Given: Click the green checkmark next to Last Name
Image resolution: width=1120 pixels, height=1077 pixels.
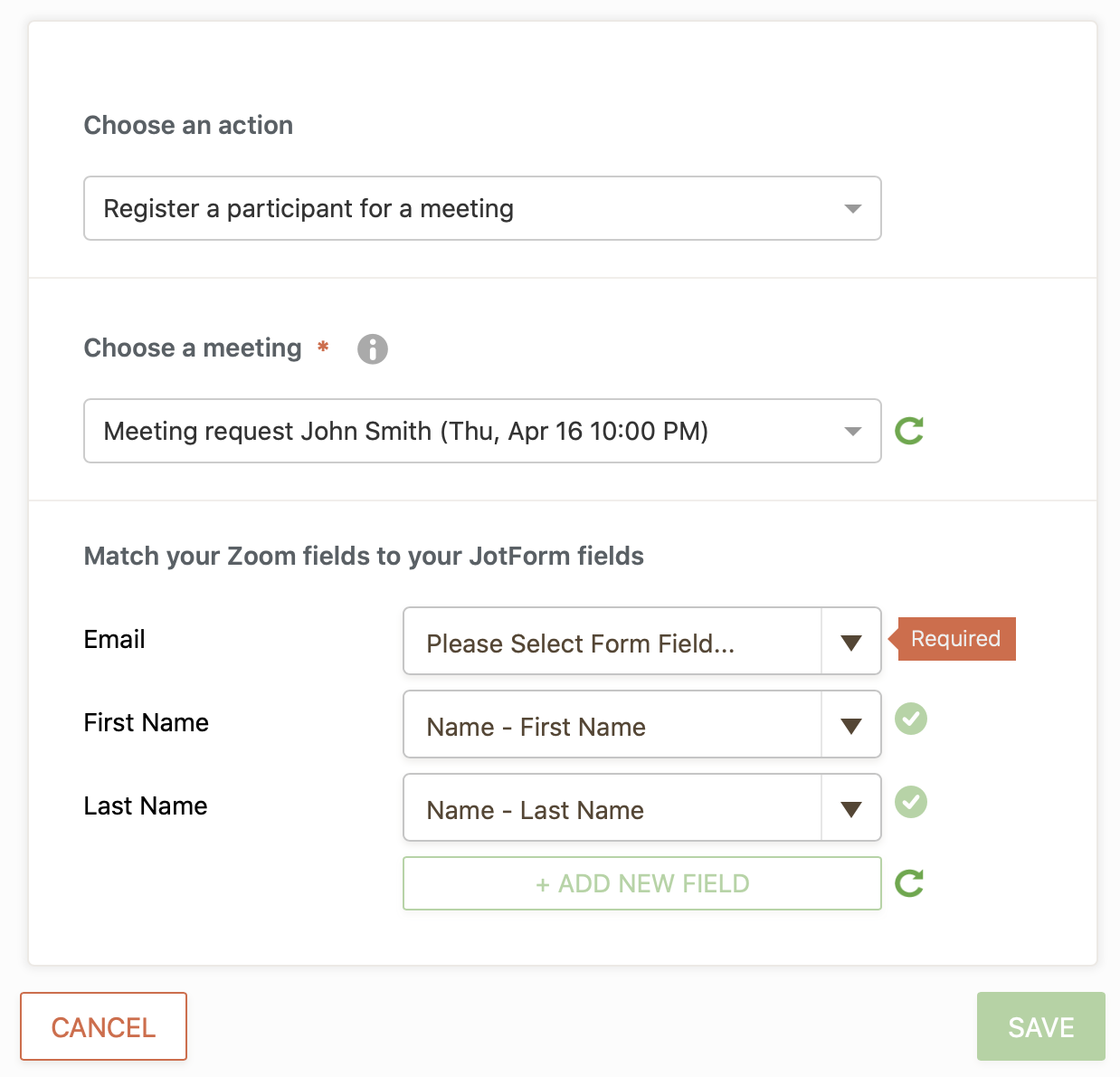Looking at the screenshot, I should tap(911, 802).
